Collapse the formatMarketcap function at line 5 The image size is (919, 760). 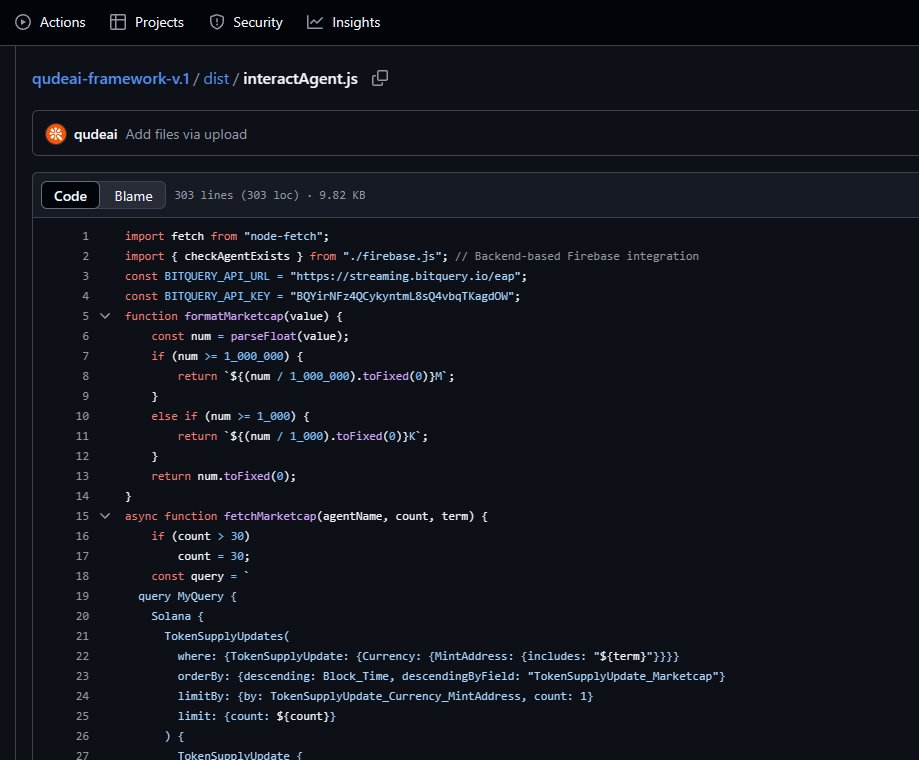click(105, 316)
